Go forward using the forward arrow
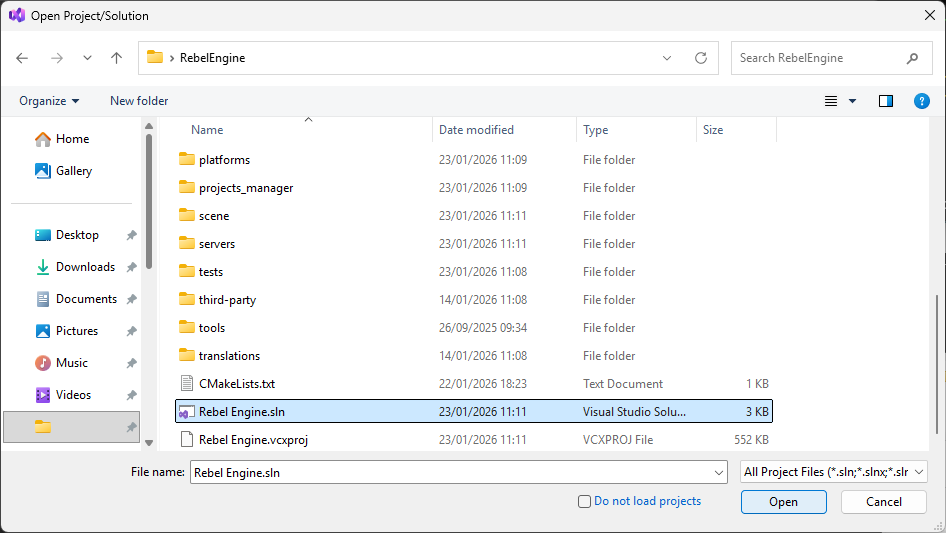946x533 pixels. point(57,58)
